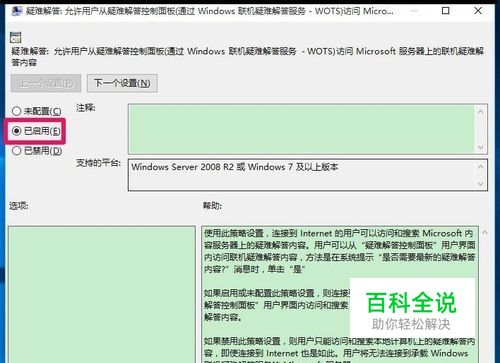Click the 注释: label
The image size is (500, 363).
(86, 108)
